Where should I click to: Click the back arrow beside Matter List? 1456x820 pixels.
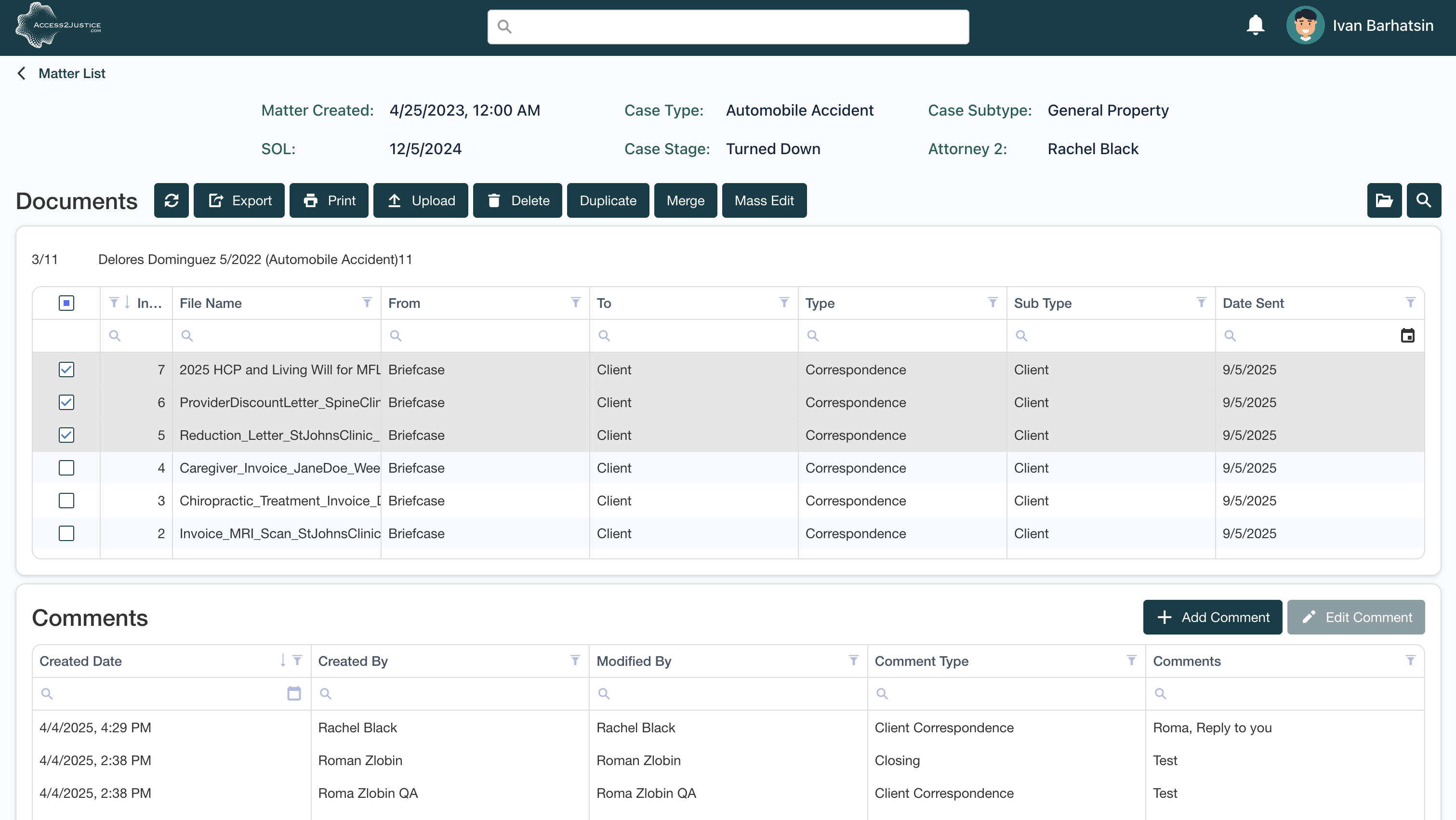pos(22,73)
